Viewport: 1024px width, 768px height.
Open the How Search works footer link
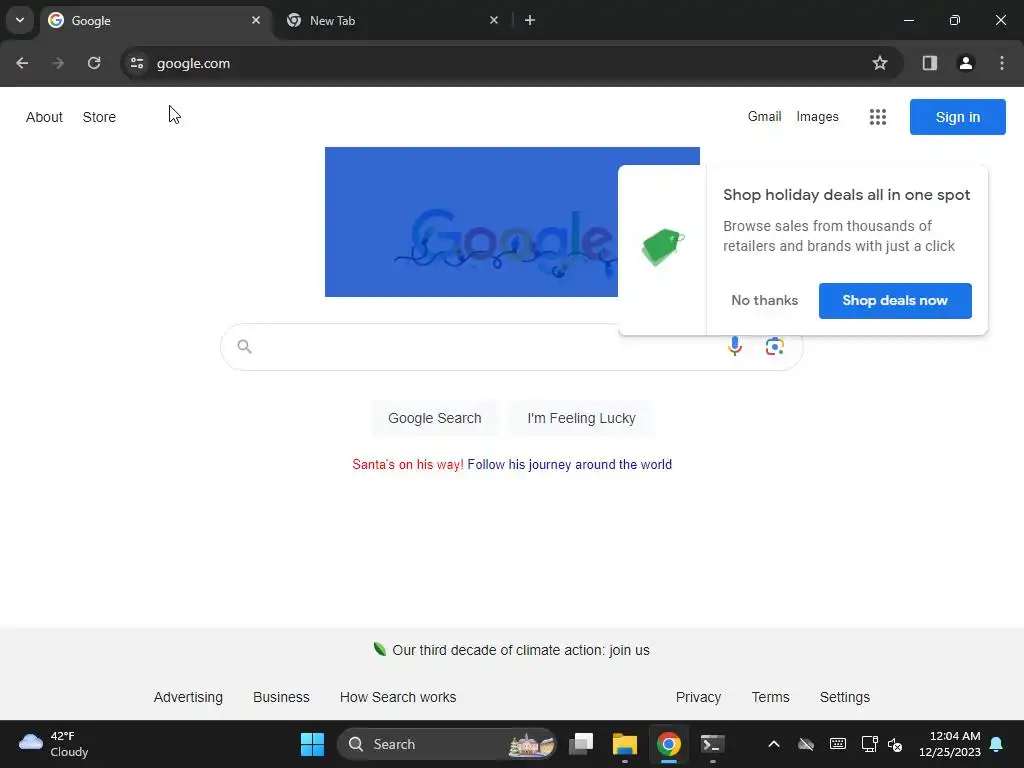point(398,697)
